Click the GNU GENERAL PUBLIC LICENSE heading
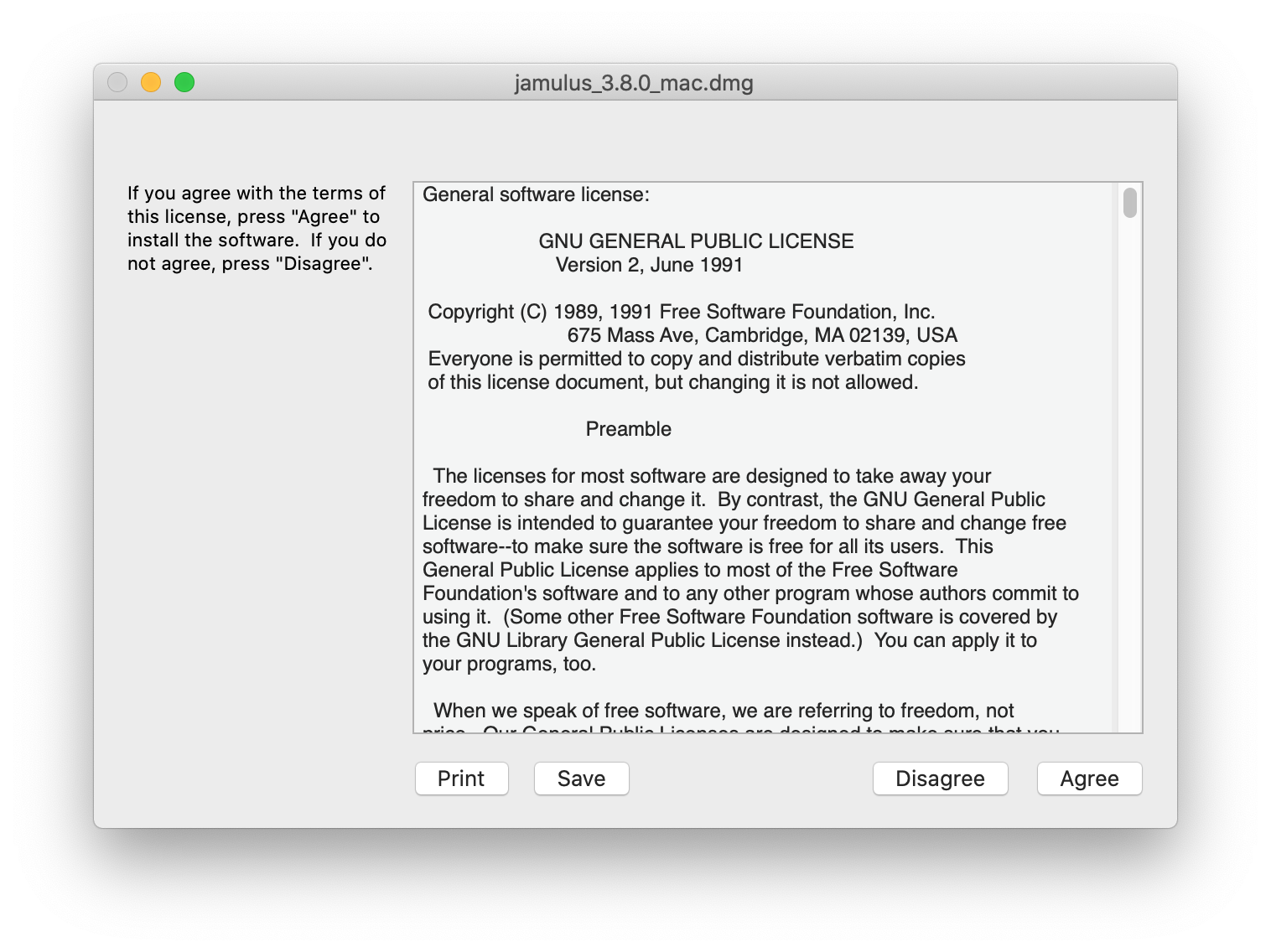 (x=696, y=241)
